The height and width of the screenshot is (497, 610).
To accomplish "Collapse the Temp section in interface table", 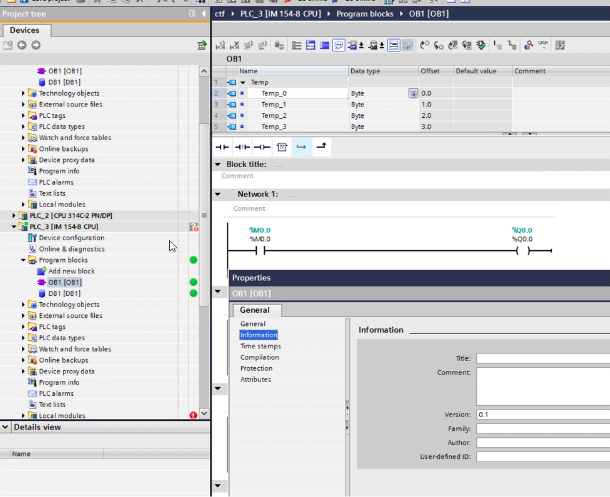I will 243,82.
